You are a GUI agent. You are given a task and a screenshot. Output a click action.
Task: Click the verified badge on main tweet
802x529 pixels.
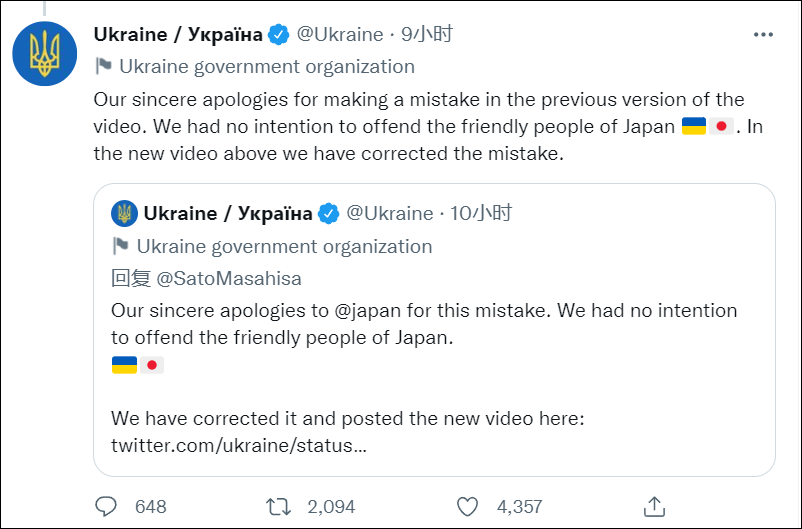click(x=279, y=35)
